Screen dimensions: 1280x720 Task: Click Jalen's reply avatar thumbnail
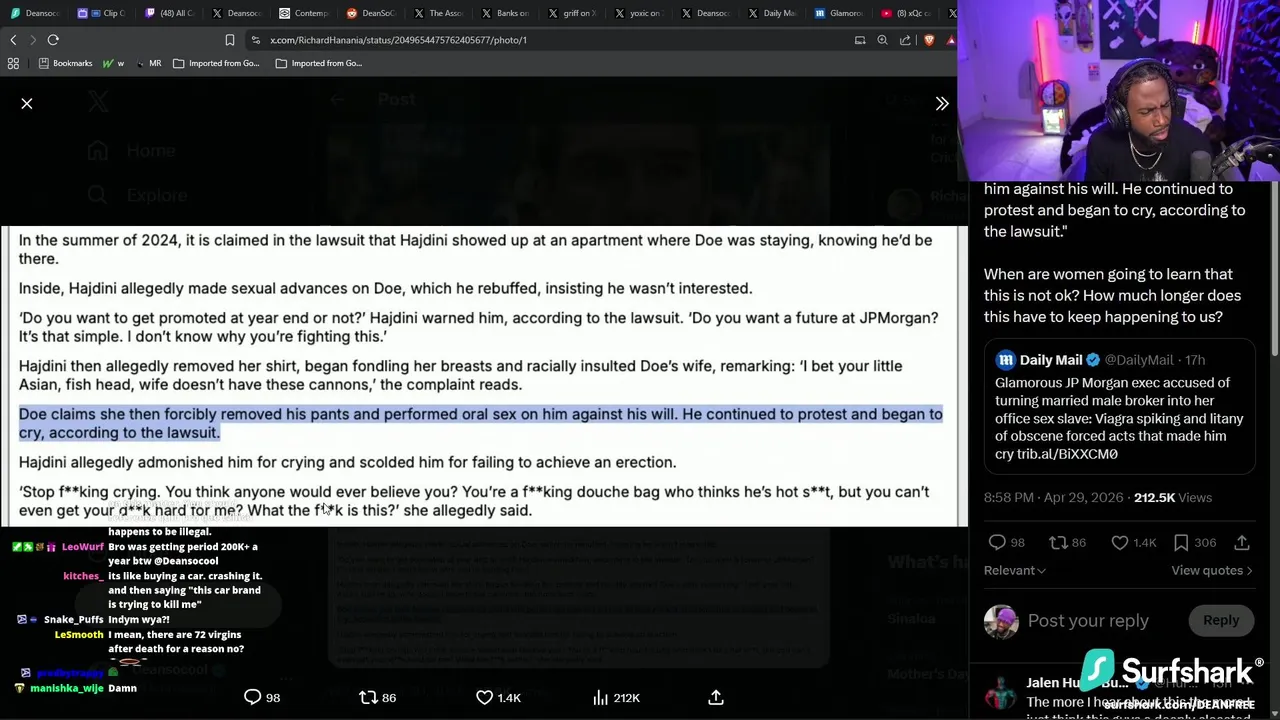point(1000,693)
